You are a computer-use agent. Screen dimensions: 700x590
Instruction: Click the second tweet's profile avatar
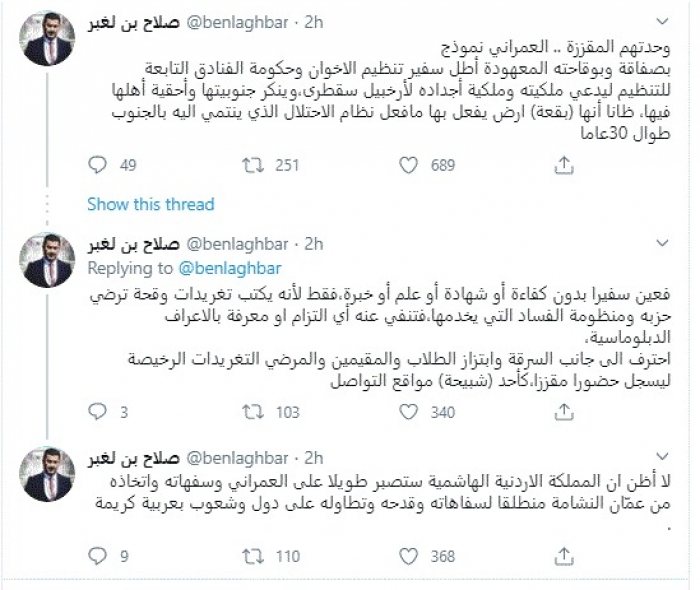tap(48, 259)
